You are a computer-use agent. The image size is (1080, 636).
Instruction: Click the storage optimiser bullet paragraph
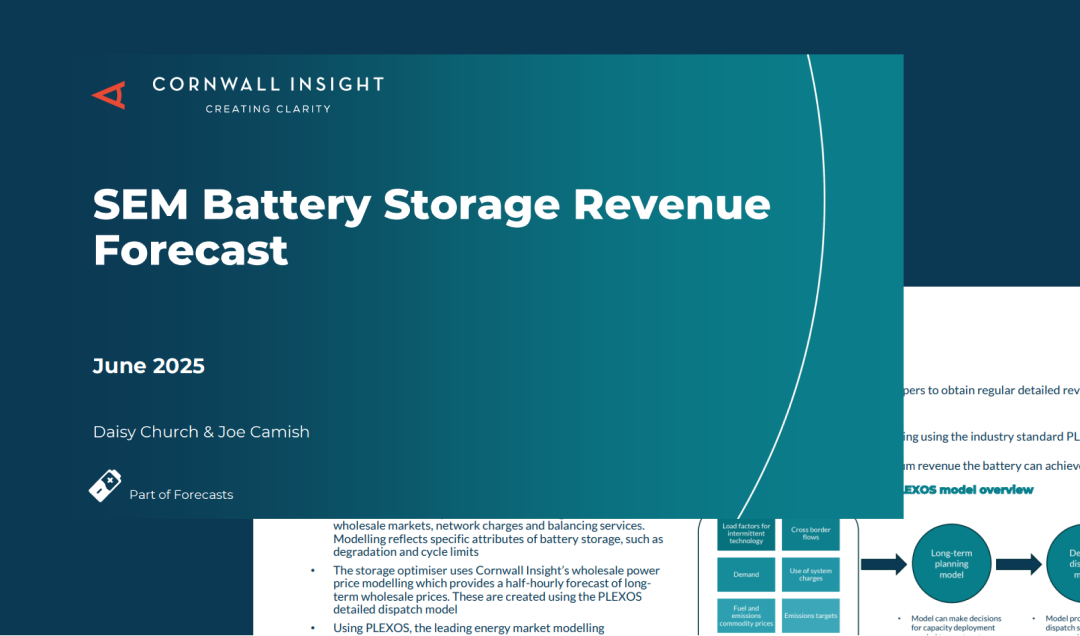[x=496, y=591]
